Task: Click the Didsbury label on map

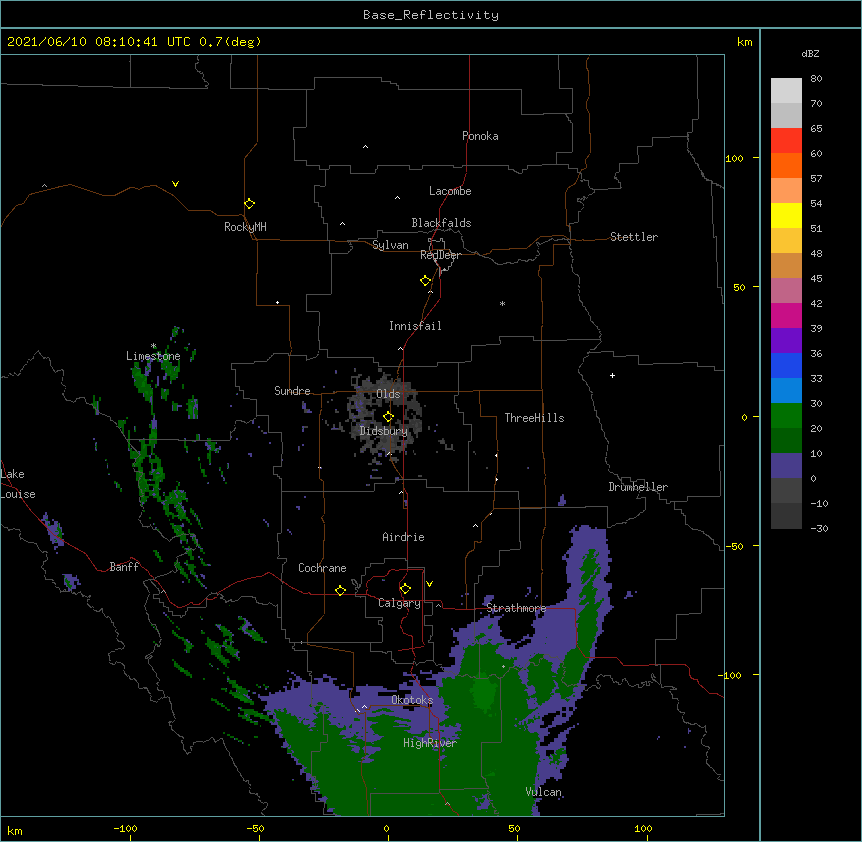Action: 383,431
